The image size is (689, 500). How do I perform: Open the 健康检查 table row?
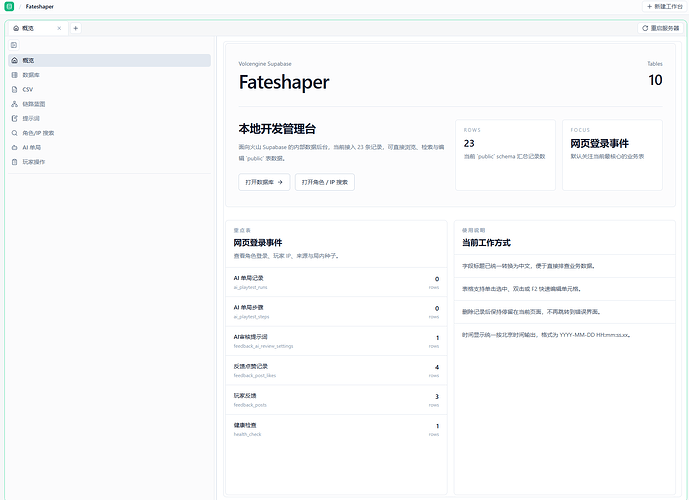pyautogui.click(x=336, y=429)
